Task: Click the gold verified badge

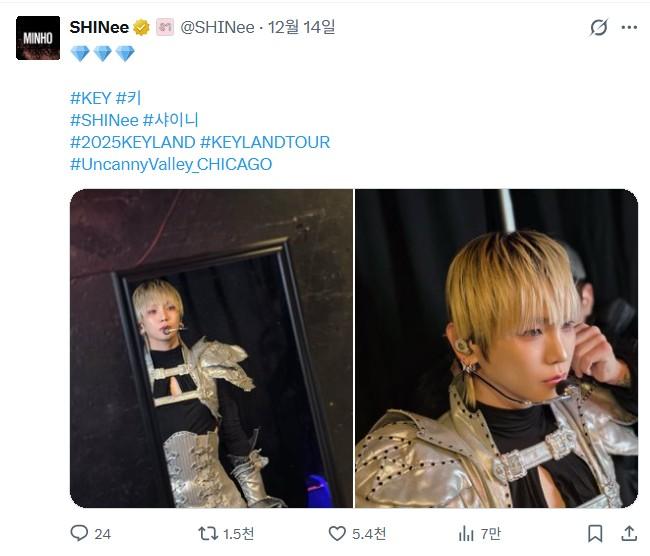Action: pyautogui.click(x=142, y=28)
